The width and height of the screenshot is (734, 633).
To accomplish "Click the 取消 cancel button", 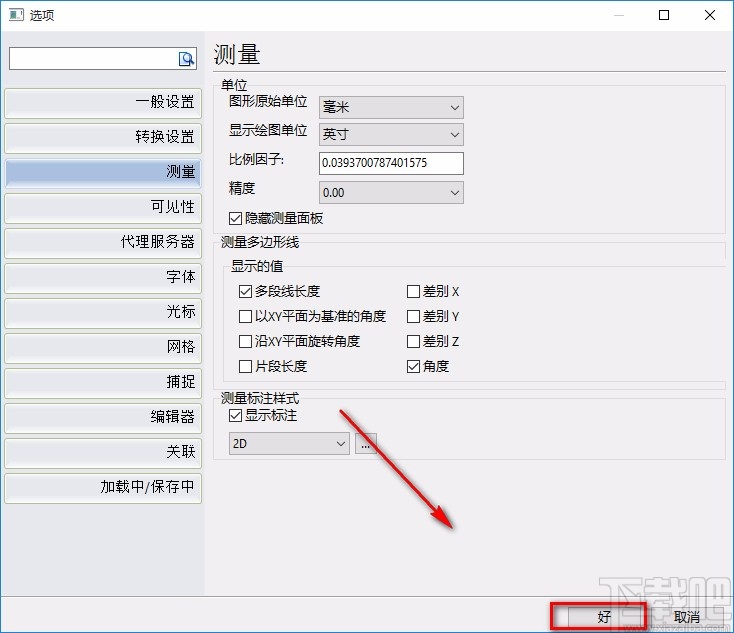I will click(688, 617).
